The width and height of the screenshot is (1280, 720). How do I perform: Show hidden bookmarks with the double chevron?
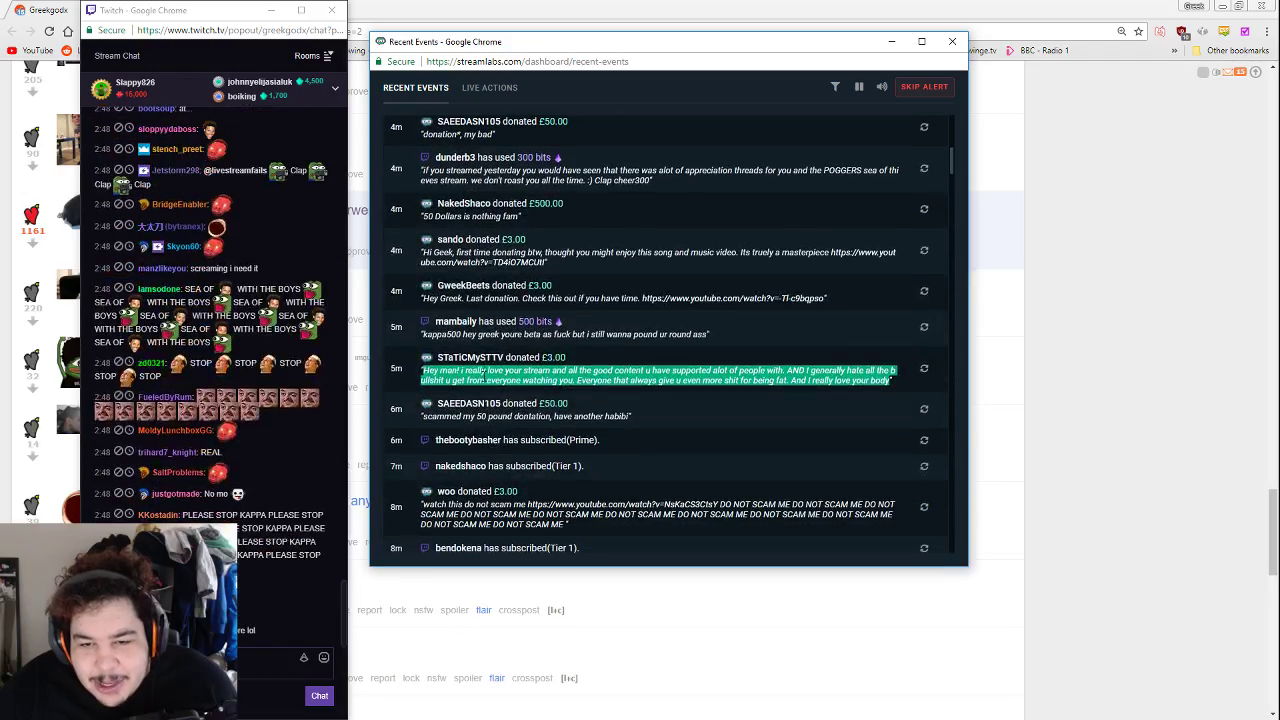pyautogui.click(x=1175, y=51)
